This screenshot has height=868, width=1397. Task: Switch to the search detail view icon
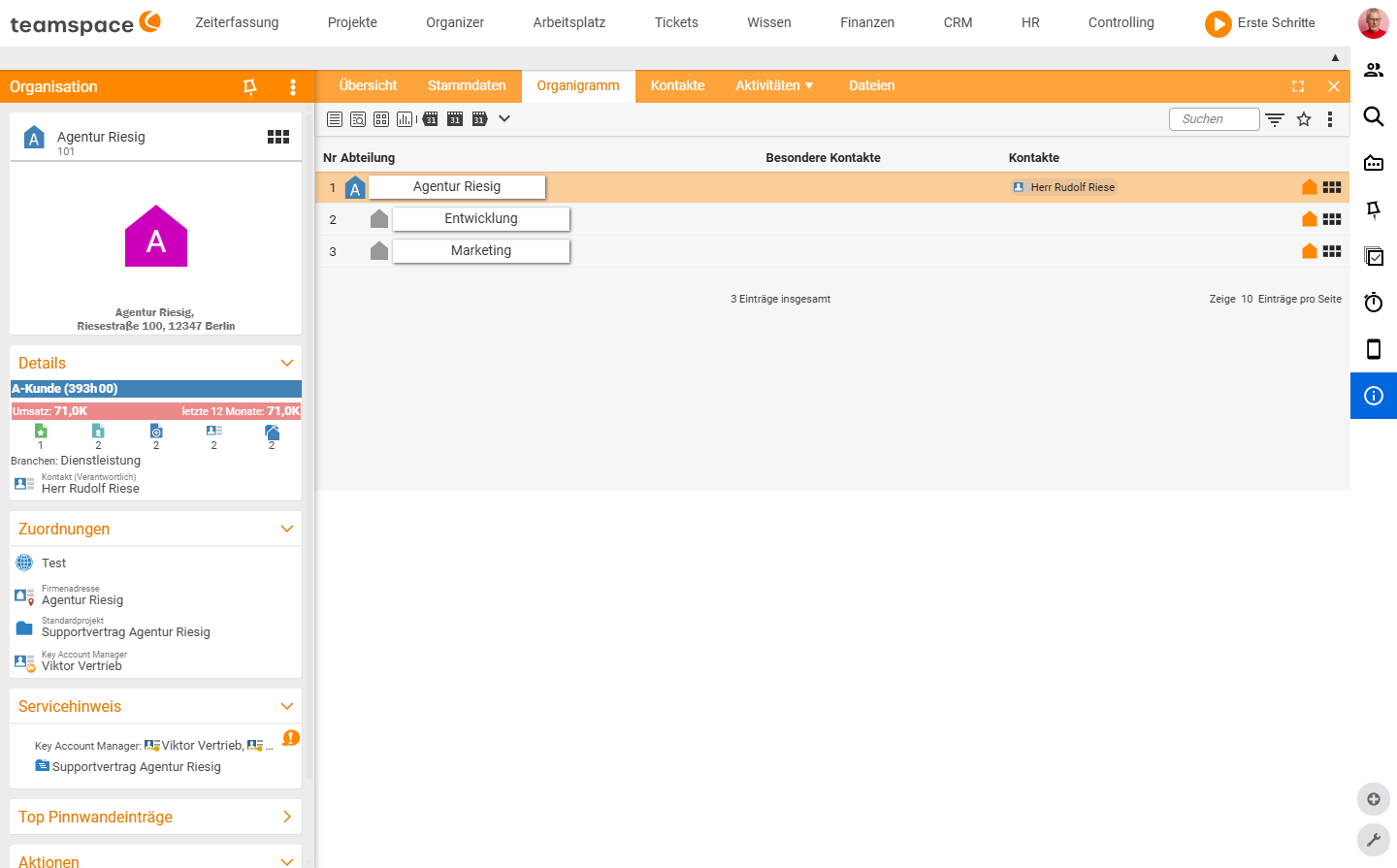click(x=358, y=119)
